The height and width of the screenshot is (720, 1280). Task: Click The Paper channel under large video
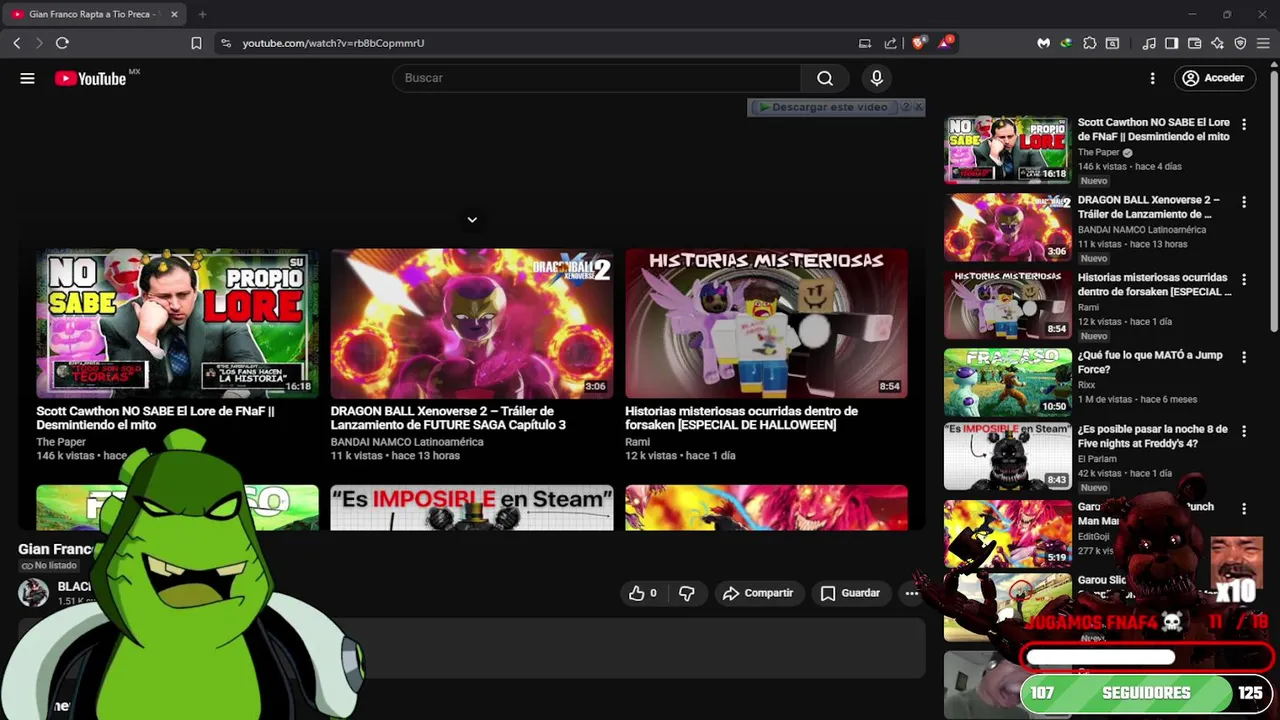61,442
